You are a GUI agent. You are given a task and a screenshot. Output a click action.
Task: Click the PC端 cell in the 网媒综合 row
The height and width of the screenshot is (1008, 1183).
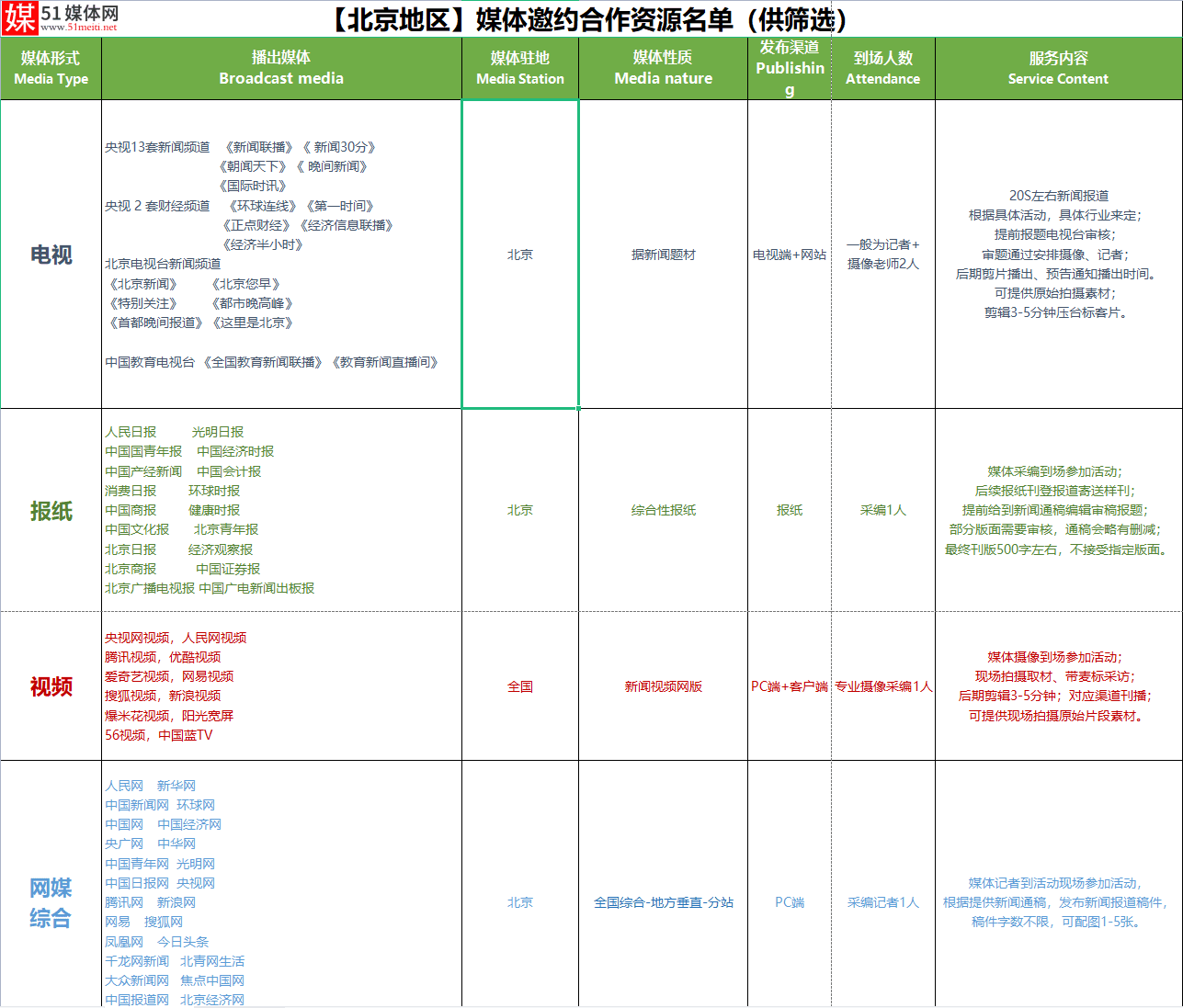click(x=790, y=884)
